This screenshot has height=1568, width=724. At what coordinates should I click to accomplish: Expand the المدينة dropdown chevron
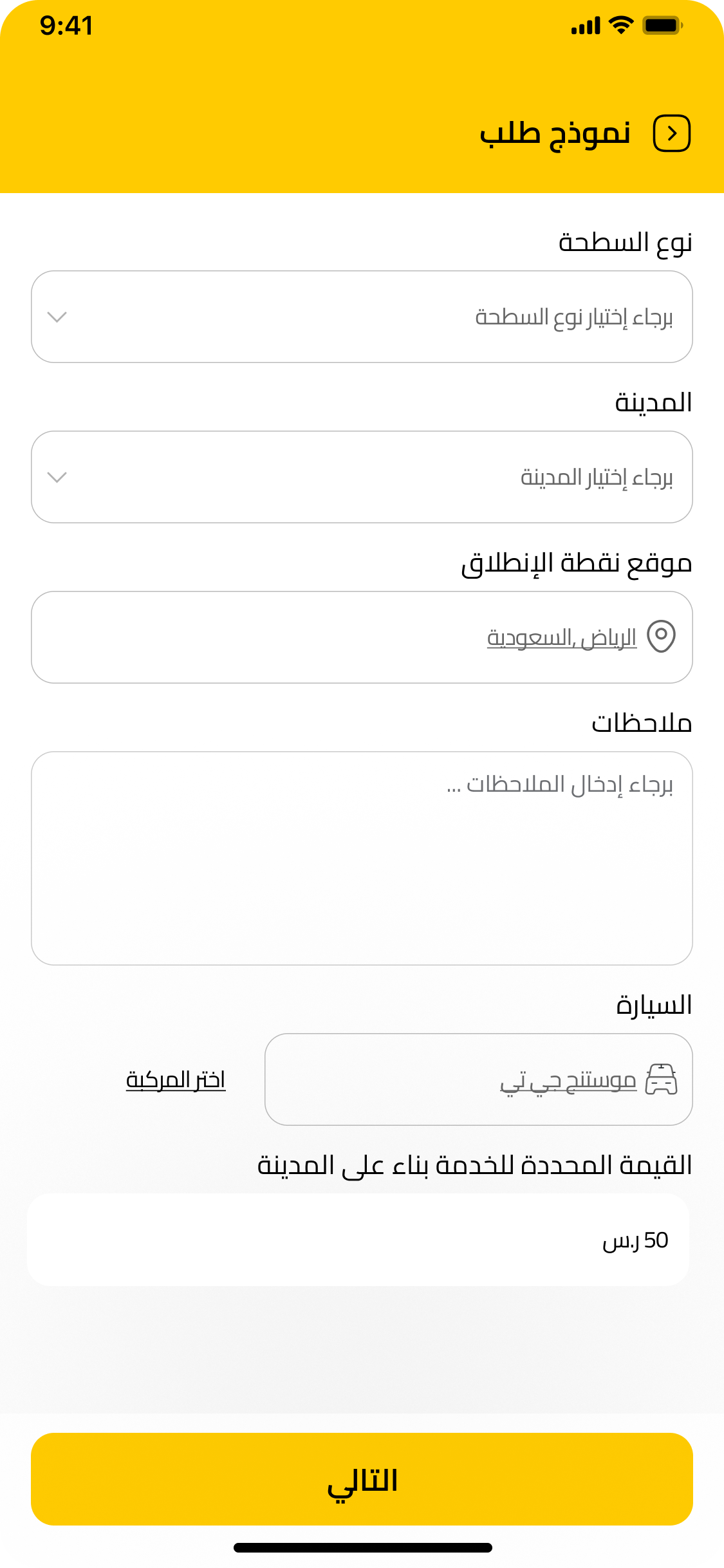(57, 478)
